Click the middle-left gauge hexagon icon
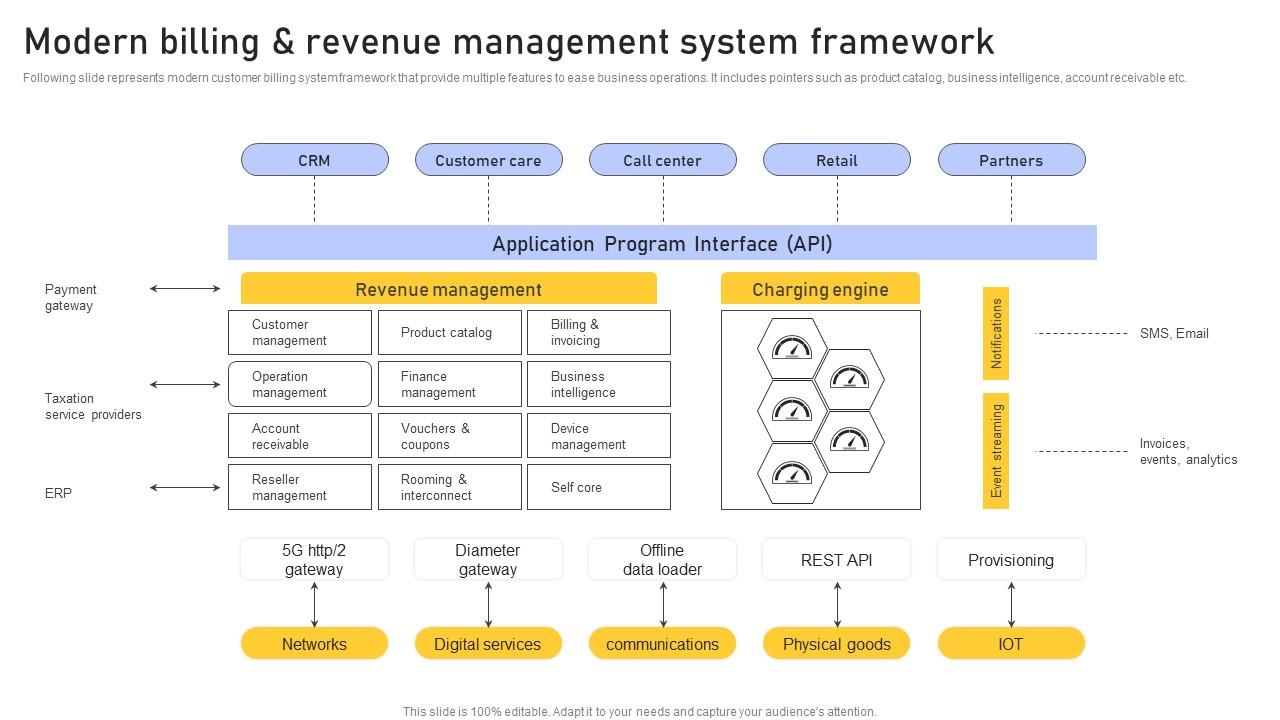 pos(792,411)
